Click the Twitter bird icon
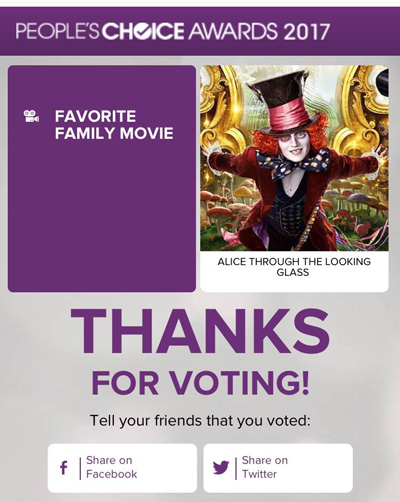400x502 pixels. pos(221,468)
